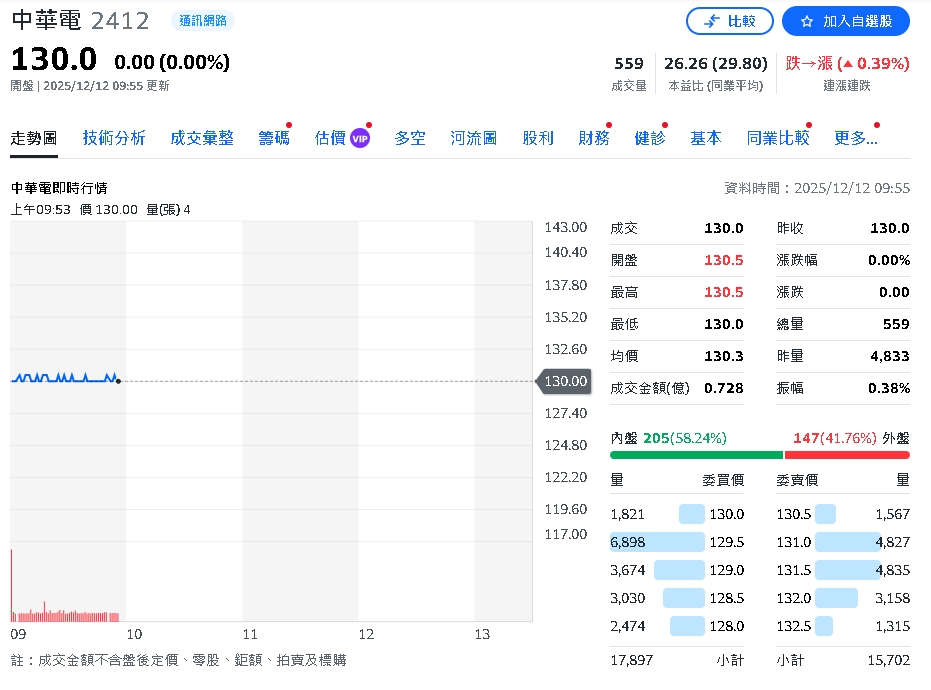Click the red dot above 同業比較 tab
Viewport: 931px width, 690px height.
[x=811, y=123]
